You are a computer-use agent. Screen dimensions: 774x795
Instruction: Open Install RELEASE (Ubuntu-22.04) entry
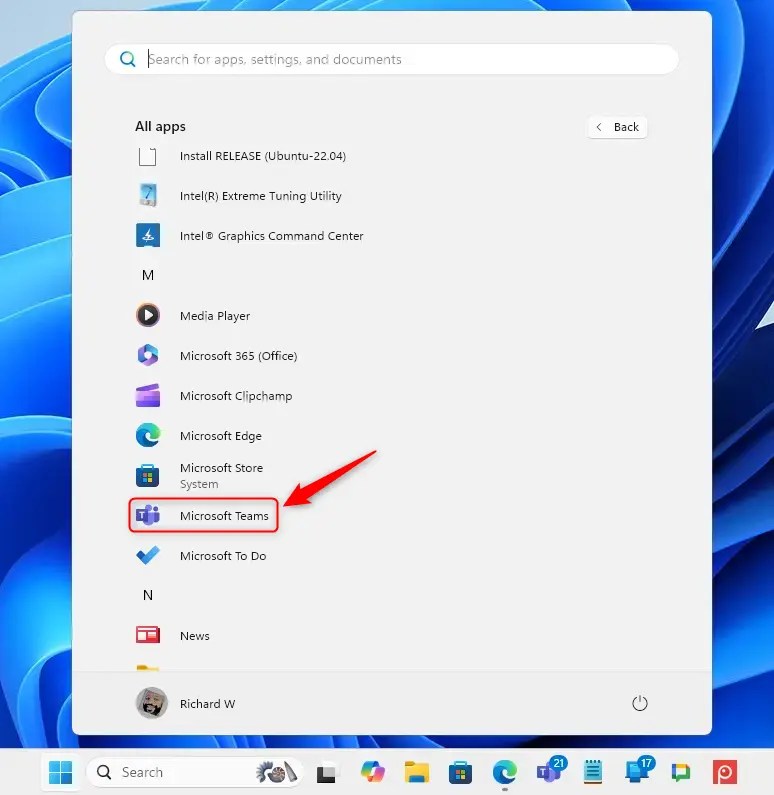pos(241,156)
